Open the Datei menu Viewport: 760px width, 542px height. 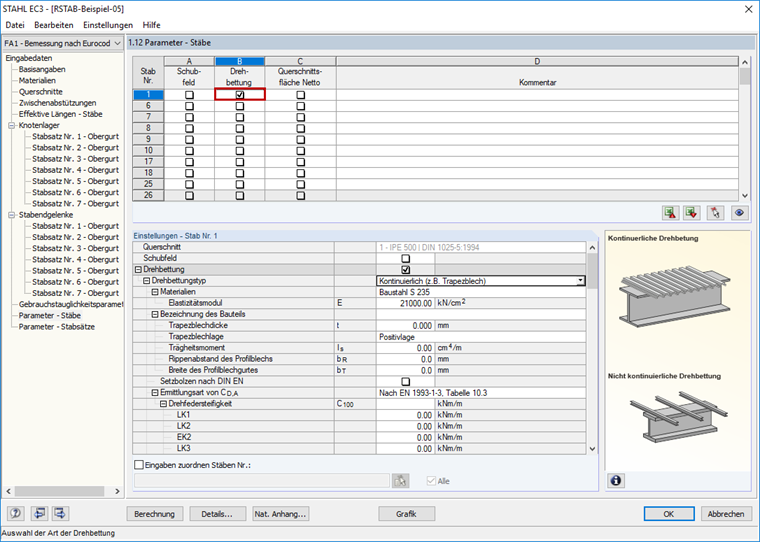coord(15,25)
